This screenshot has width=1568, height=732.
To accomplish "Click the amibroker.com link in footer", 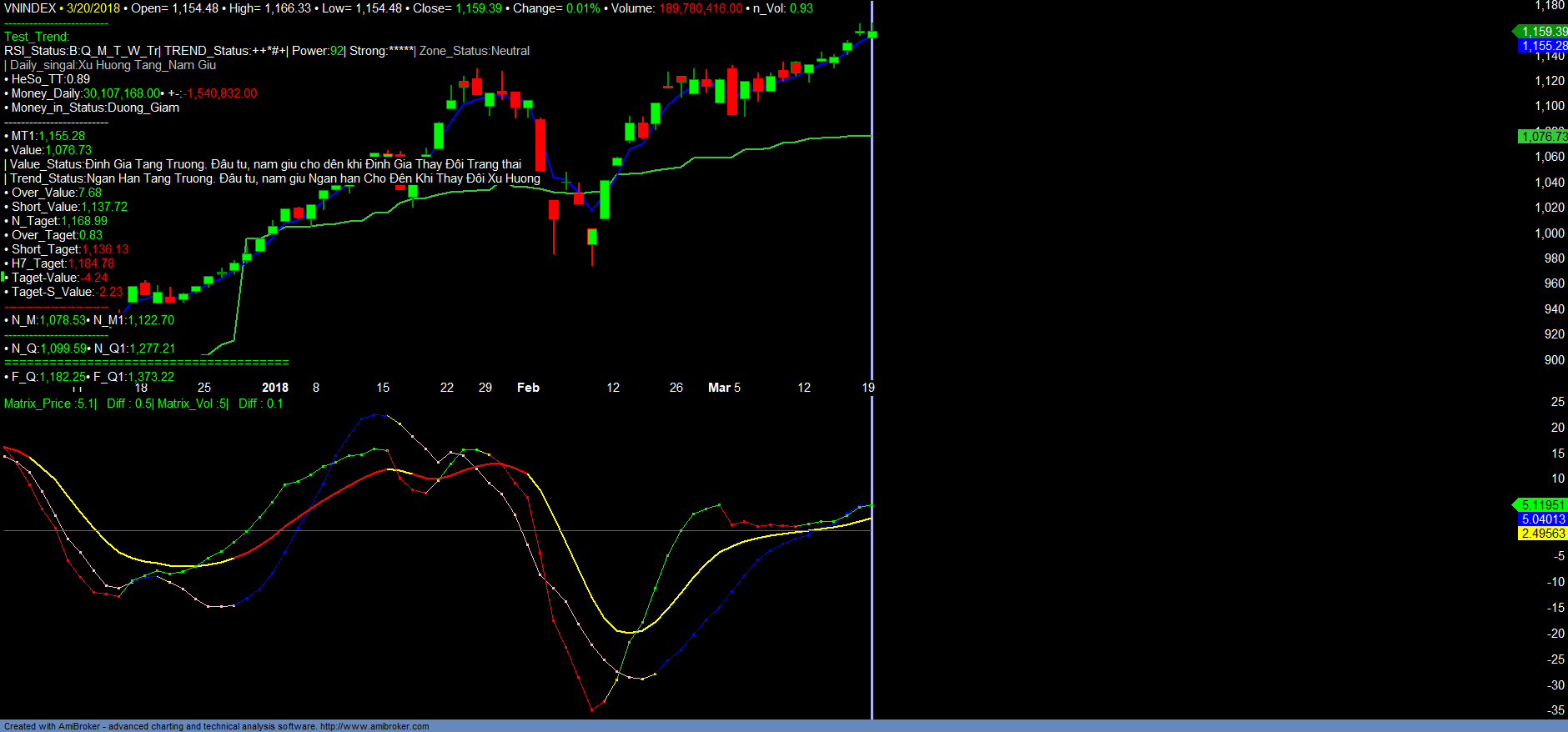I will click(374, 726).
